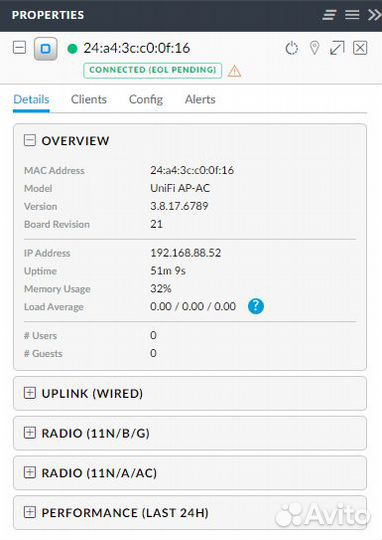Click the Connected (EOL Pending) status badge

click(x=152, y=70)
